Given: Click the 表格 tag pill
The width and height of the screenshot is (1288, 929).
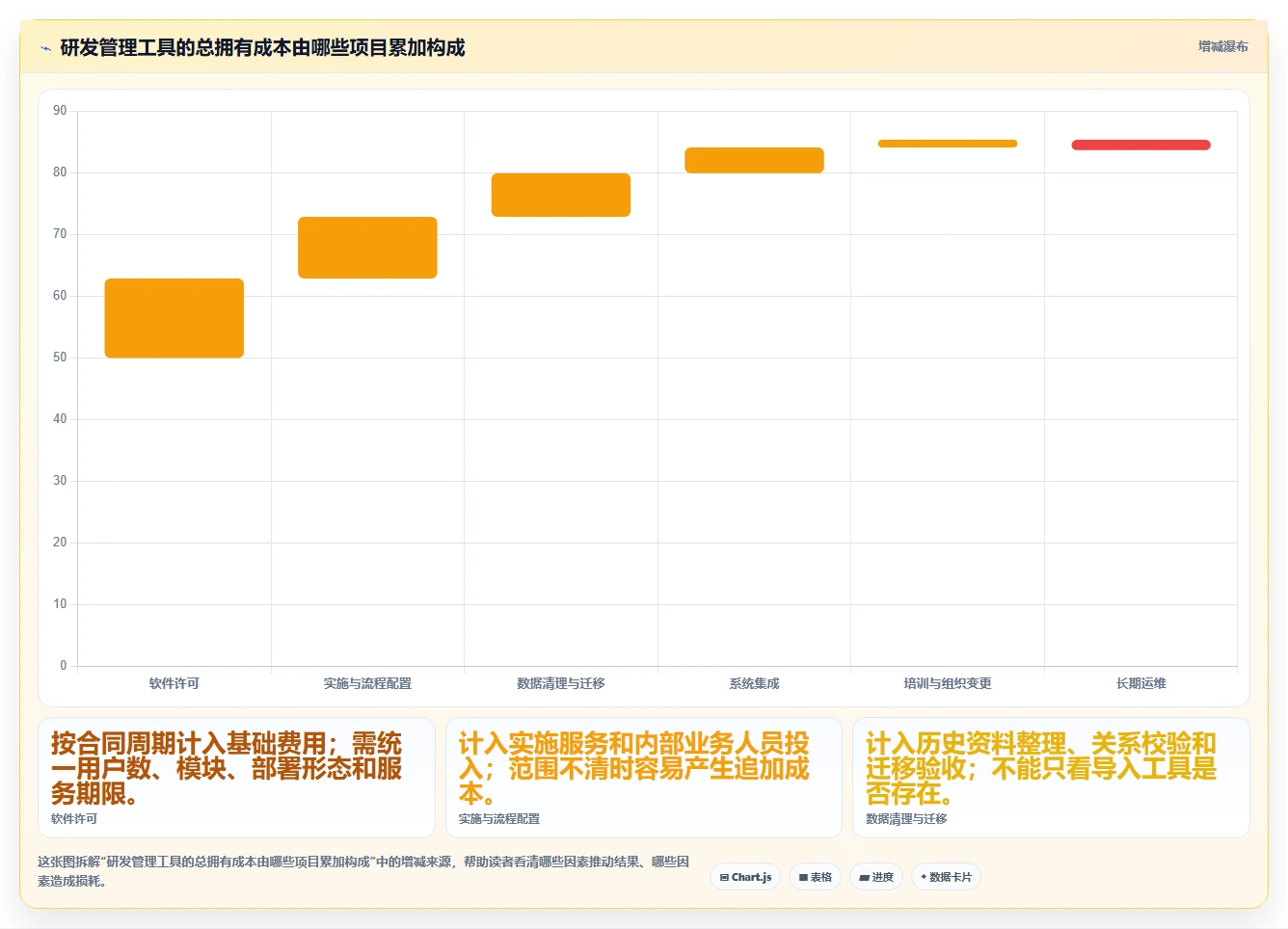Looking at the screenshot, I should coord(815,877).
